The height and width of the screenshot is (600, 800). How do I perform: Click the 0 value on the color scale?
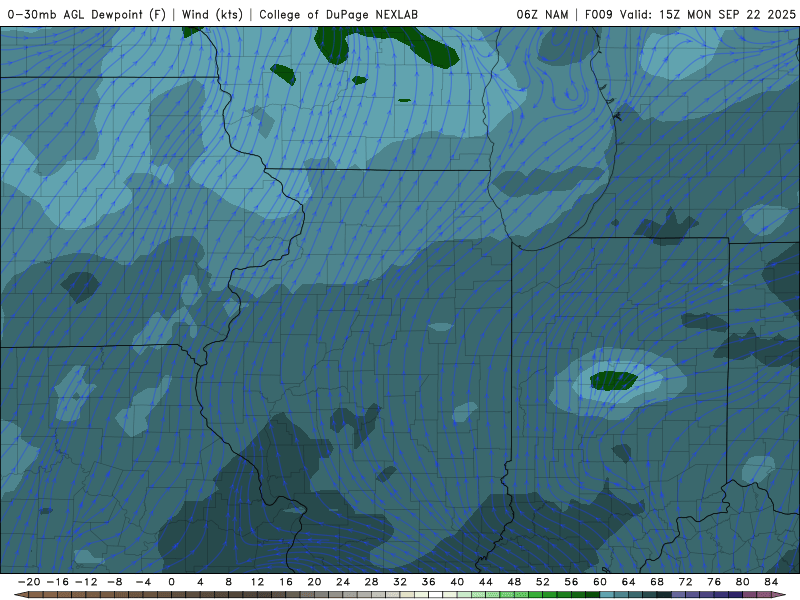171,582
